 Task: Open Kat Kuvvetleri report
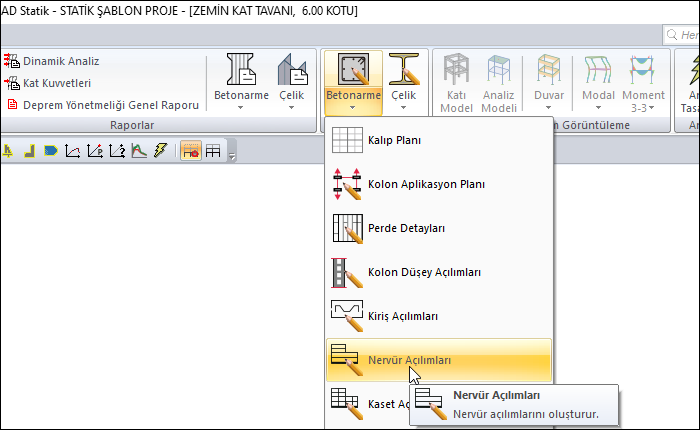coord(56,83)
